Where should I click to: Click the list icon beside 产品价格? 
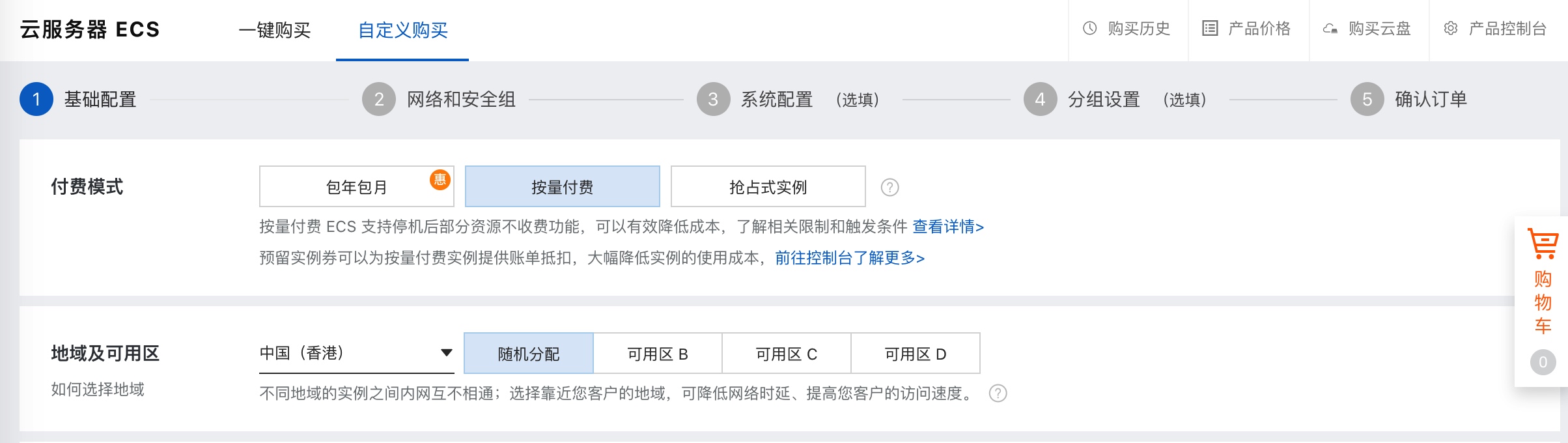(1210, 29)
